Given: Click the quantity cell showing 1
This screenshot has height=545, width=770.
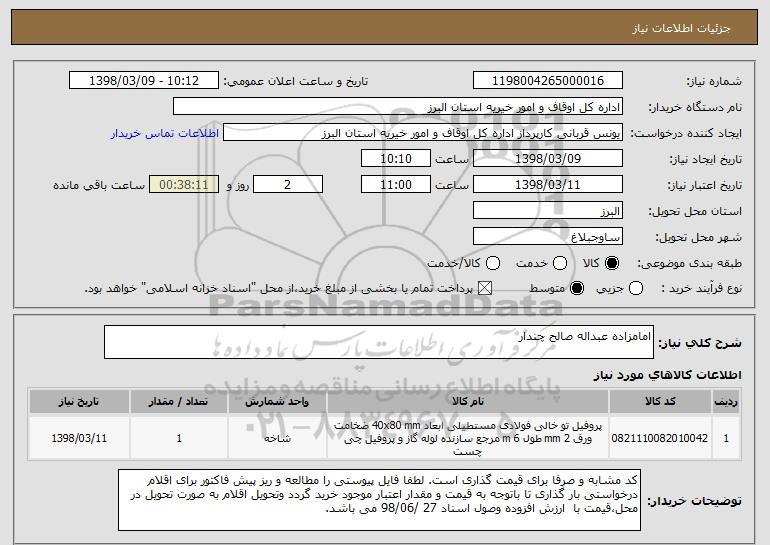Looking at the screenshot, I should point(179,438).
